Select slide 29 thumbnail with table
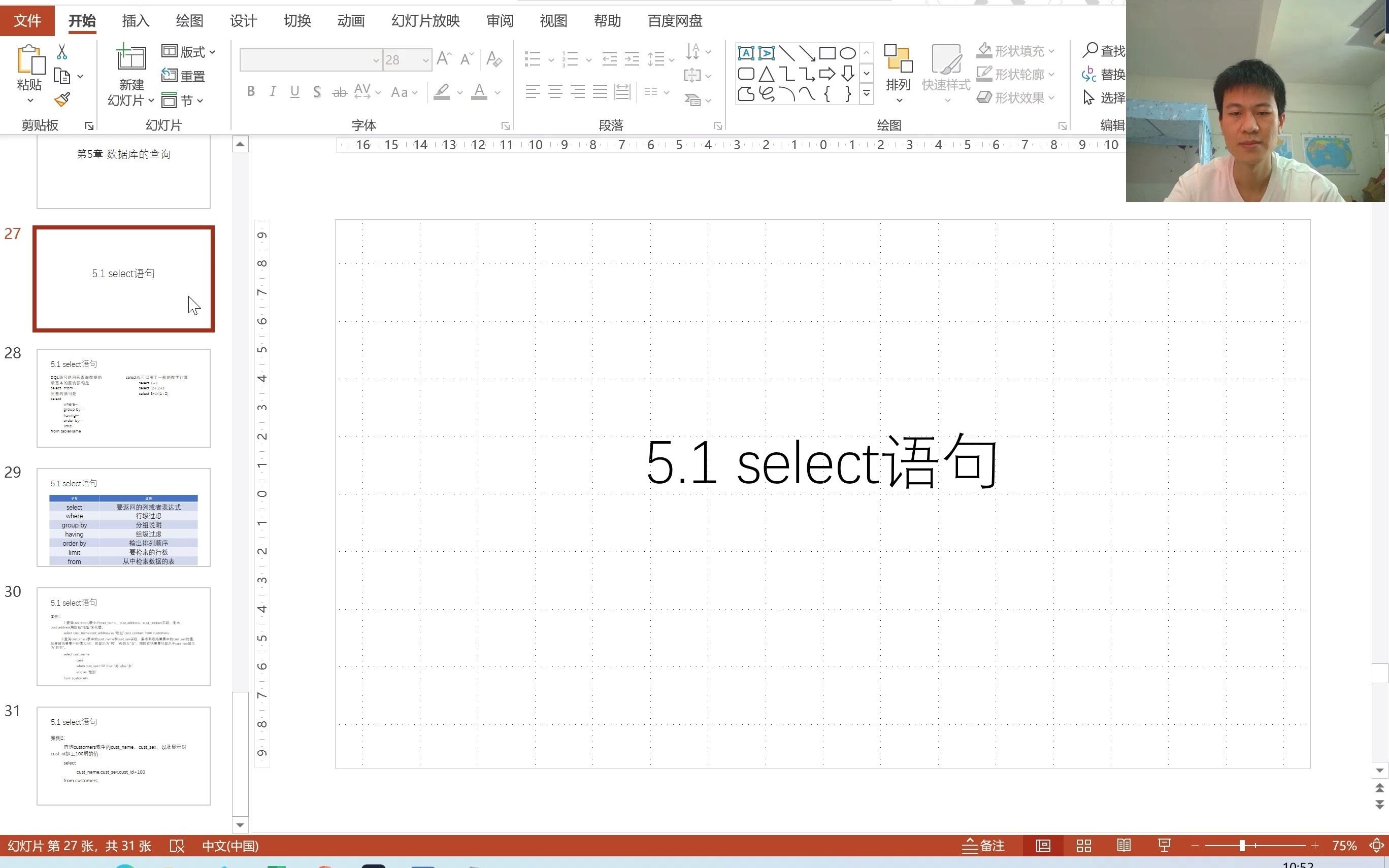The width and height of the screenshot is (1389, 868). click(x=123, y=517)
